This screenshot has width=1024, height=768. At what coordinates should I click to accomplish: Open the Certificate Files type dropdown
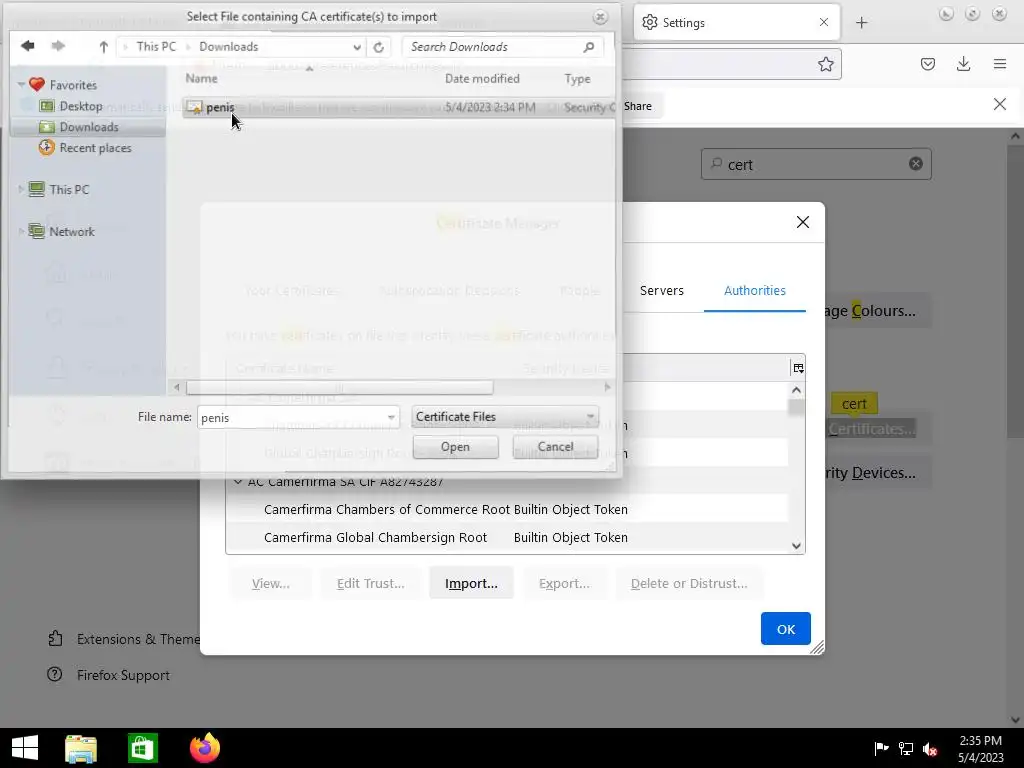tap(505, 417)
